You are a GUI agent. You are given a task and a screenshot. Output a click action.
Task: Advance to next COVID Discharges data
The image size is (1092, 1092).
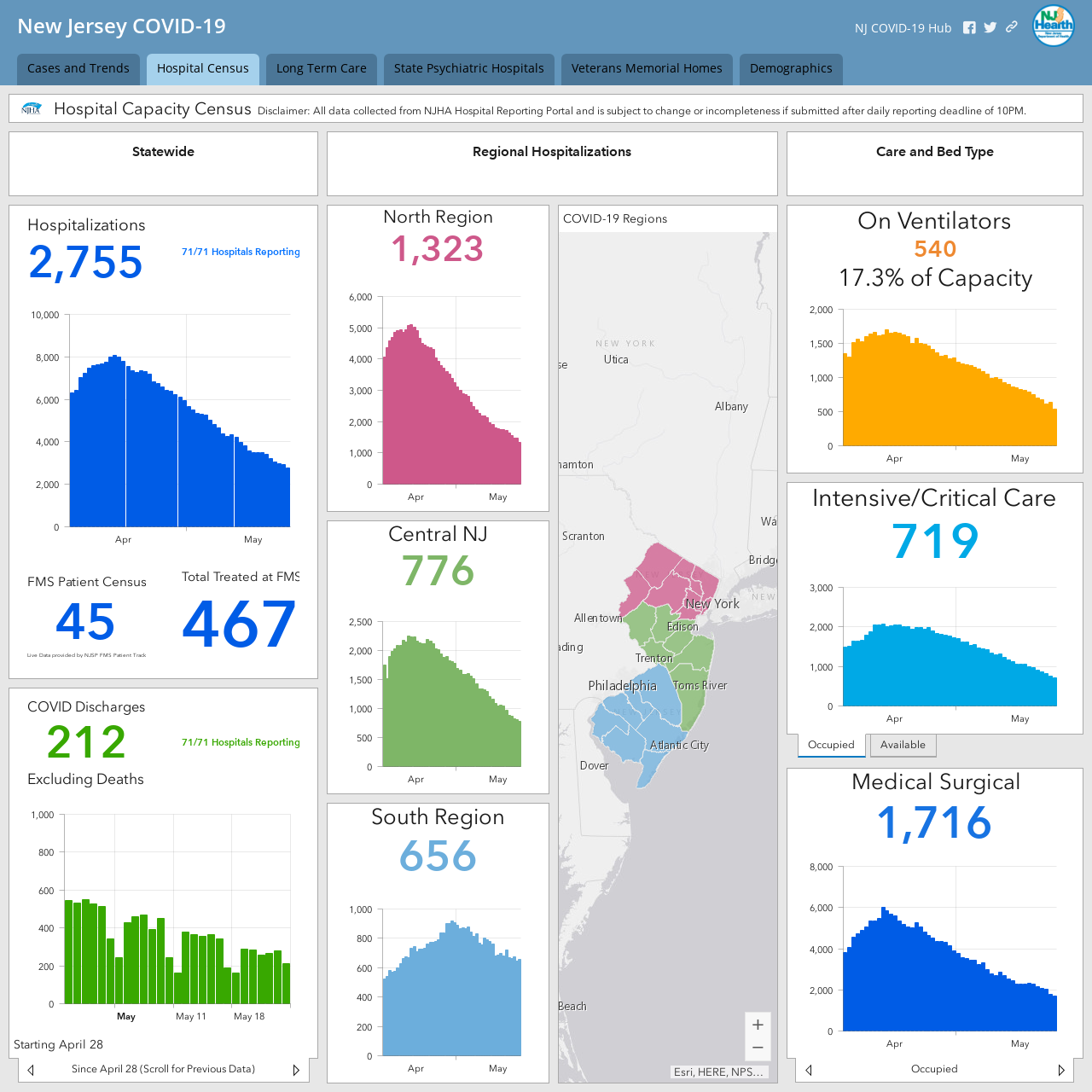tap(296, 1070)
